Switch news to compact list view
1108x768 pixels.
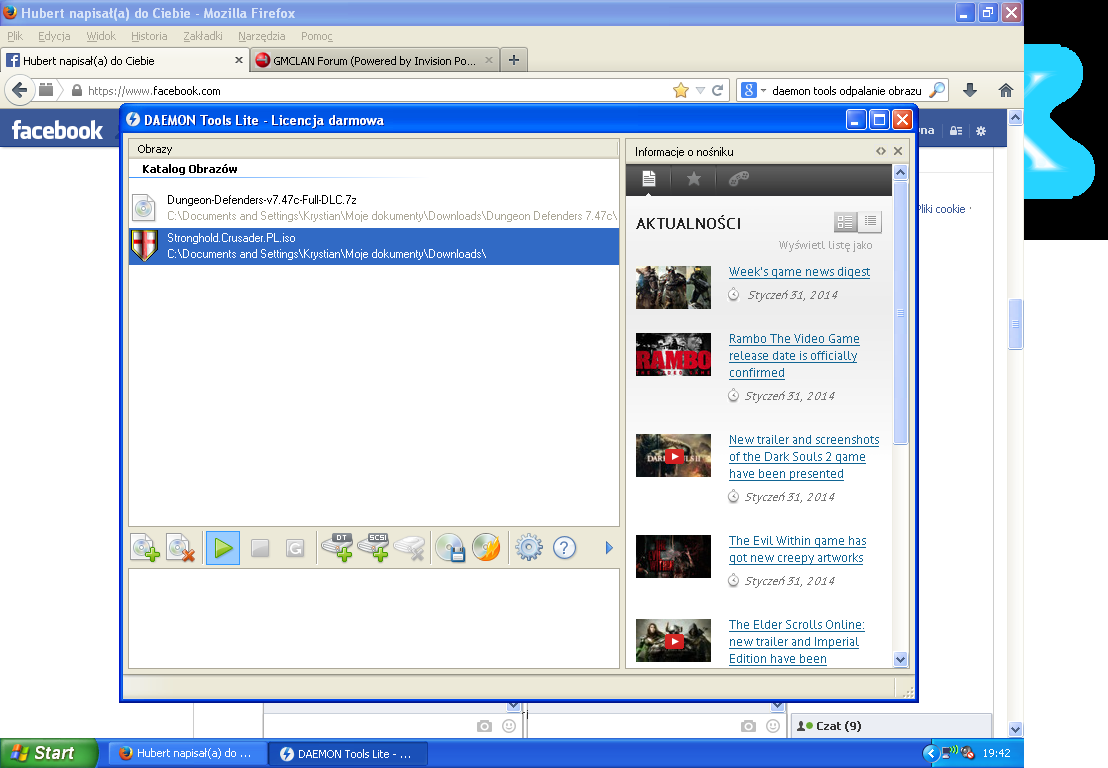[x=871, y=222]
